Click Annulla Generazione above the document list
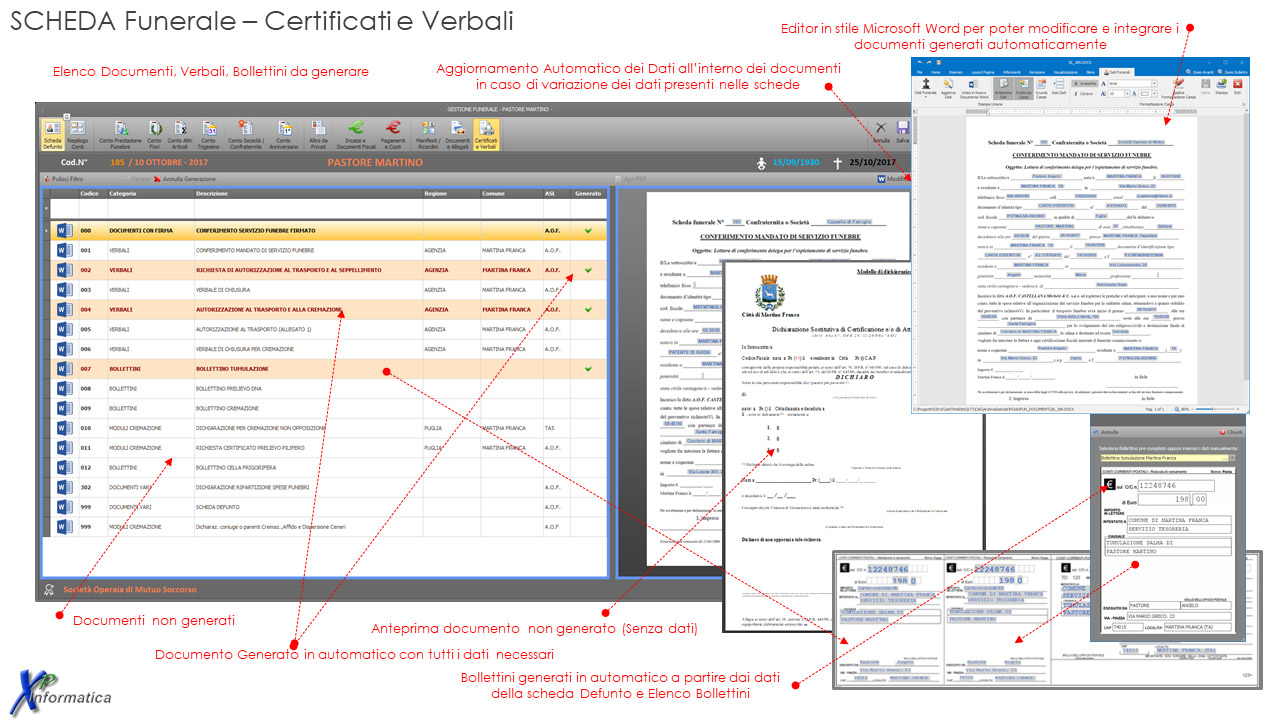This screenshot has height=720, width=1280. click(x=185, y=179)
